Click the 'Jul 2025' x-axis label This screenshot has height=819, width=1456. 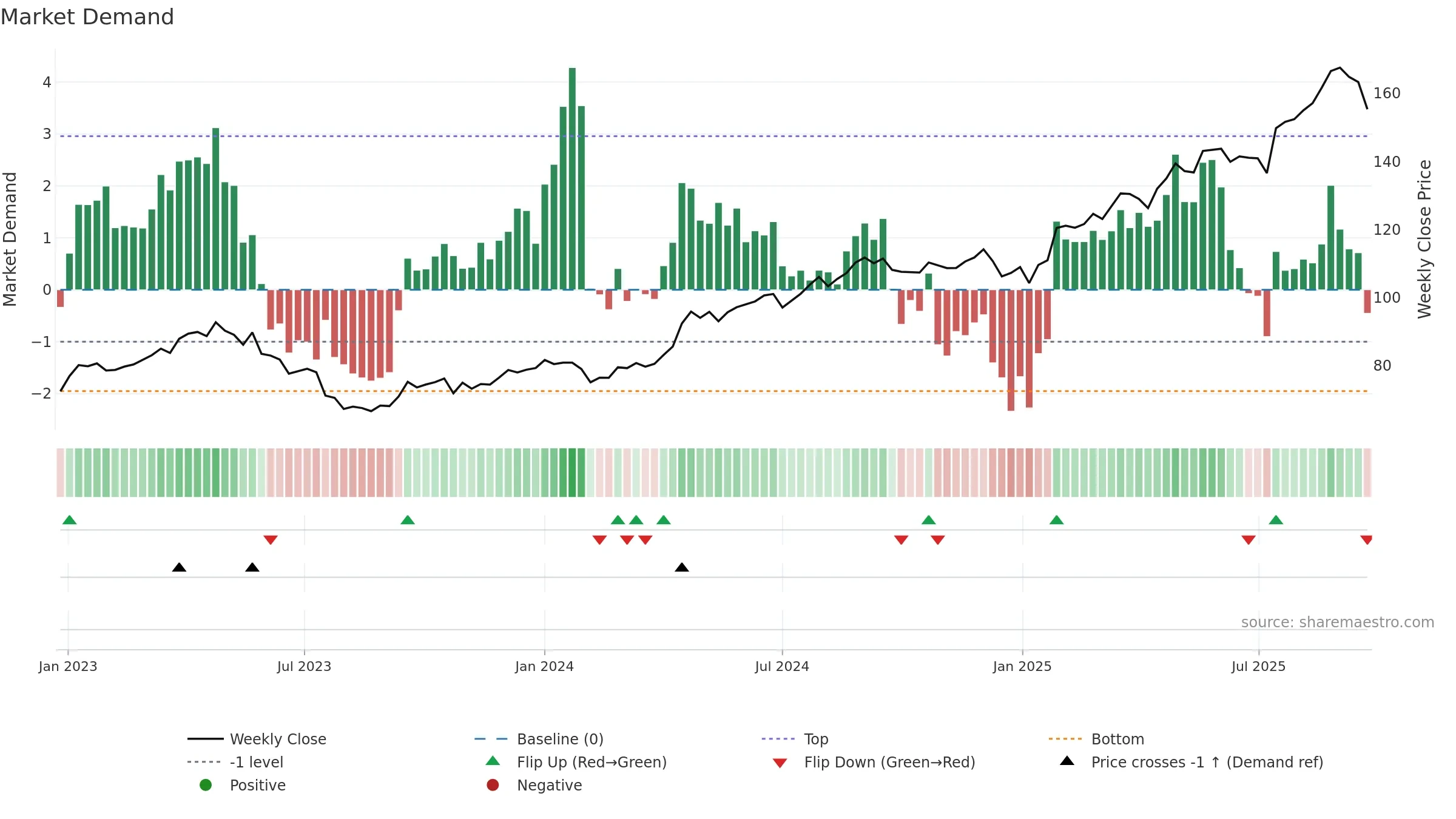point(1259,666)
